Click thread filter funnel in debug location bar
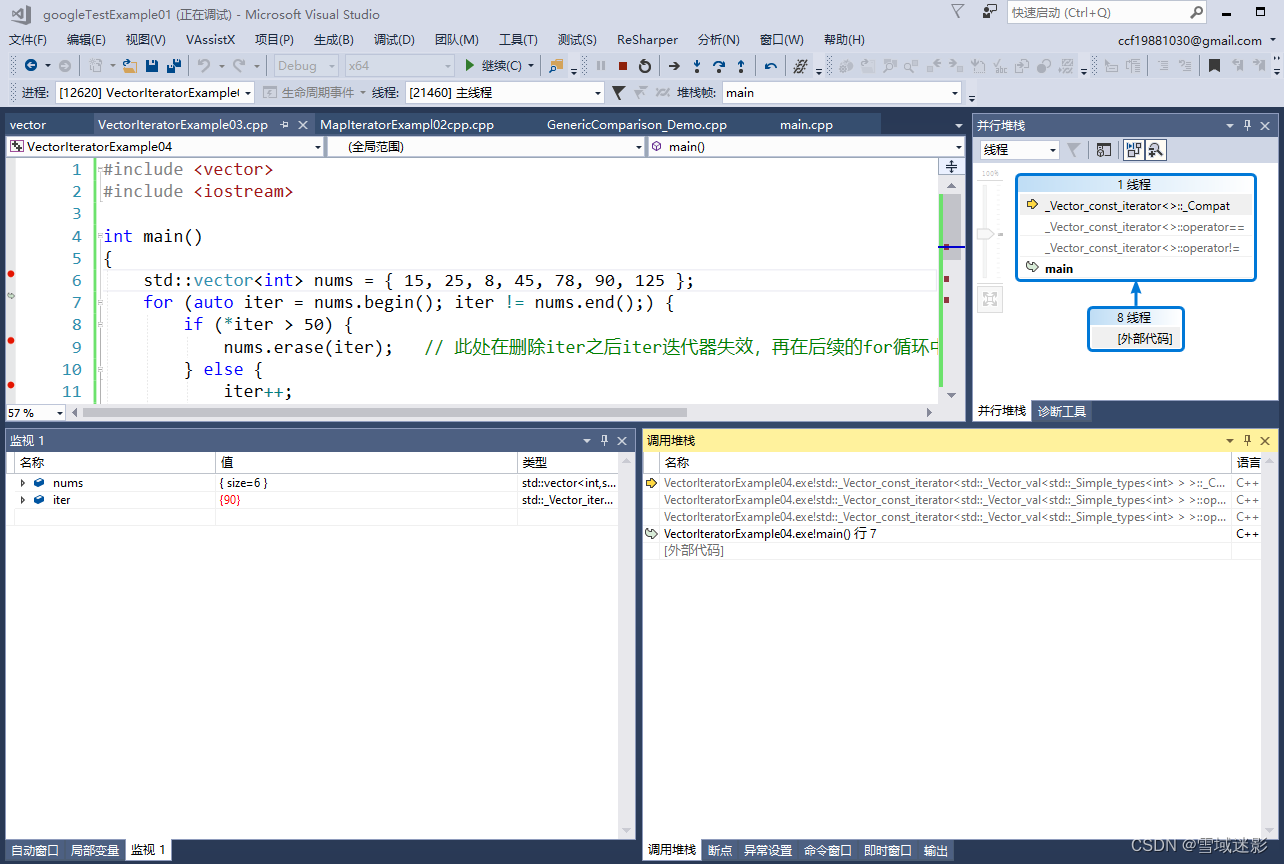The width and height of the screenshot is (1284, 864). coord(618,92)
